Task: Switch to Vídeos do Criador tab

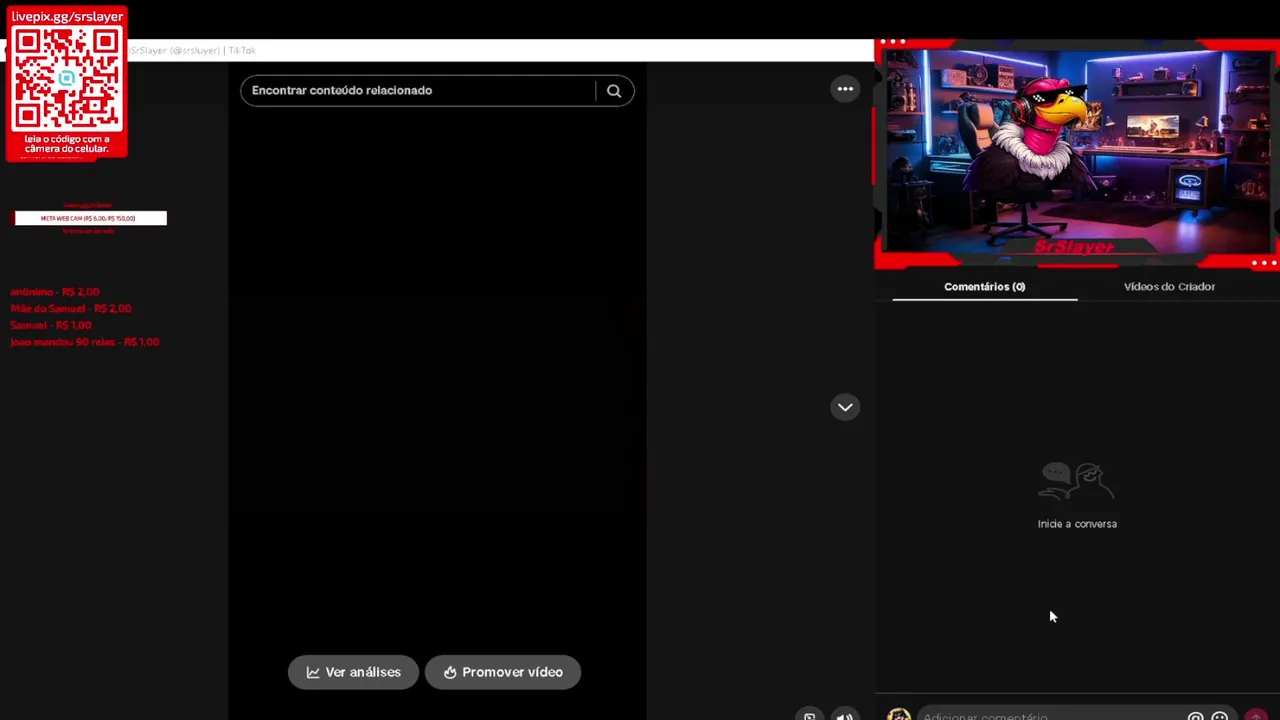Action: pyautogui.click(x=1169, y=287)
